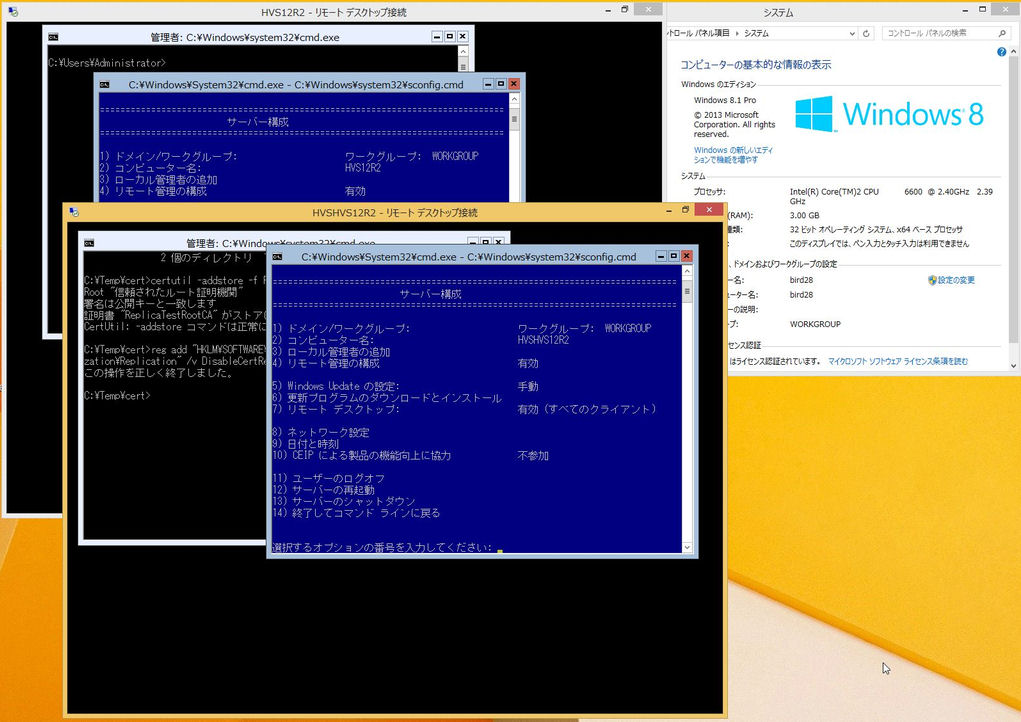Image resolution: width=1021 pixels, height=722 pixels.
Task: Click the HVSHVS12R2 remote desktop title bar icon
Action: pos(74,212)
